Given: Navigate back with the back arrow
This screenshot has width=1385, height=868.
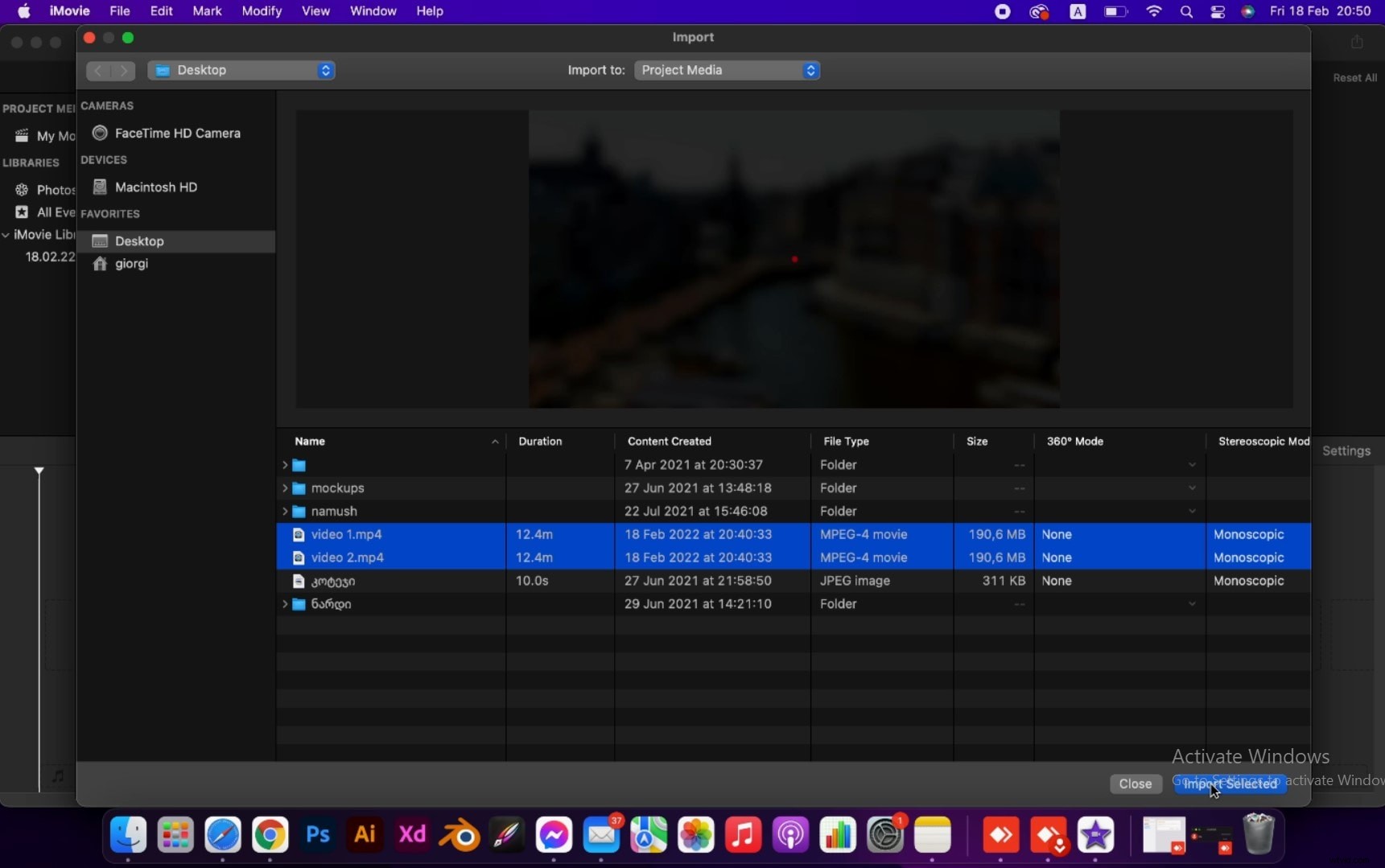Looking at the screenshot, I should pos(97,71).
